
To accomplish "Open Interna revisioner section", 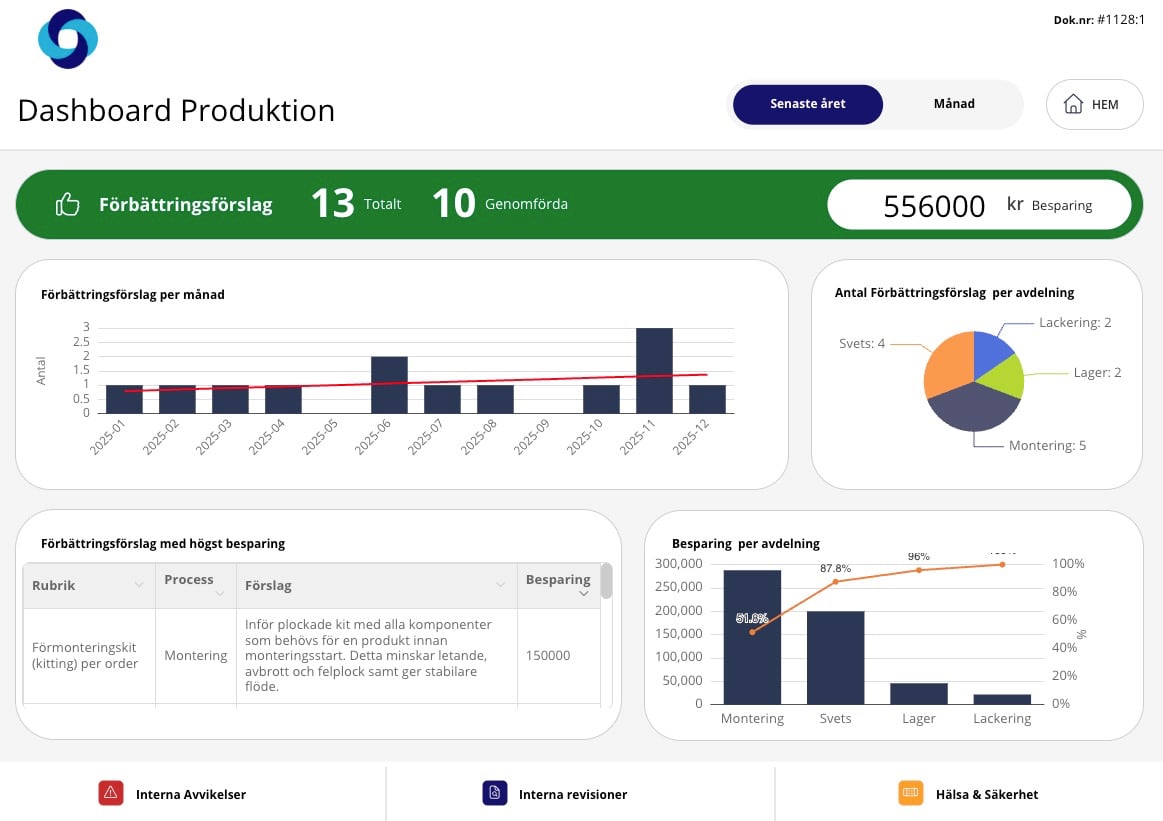I will pyautogui.click(x=573, y=794).
